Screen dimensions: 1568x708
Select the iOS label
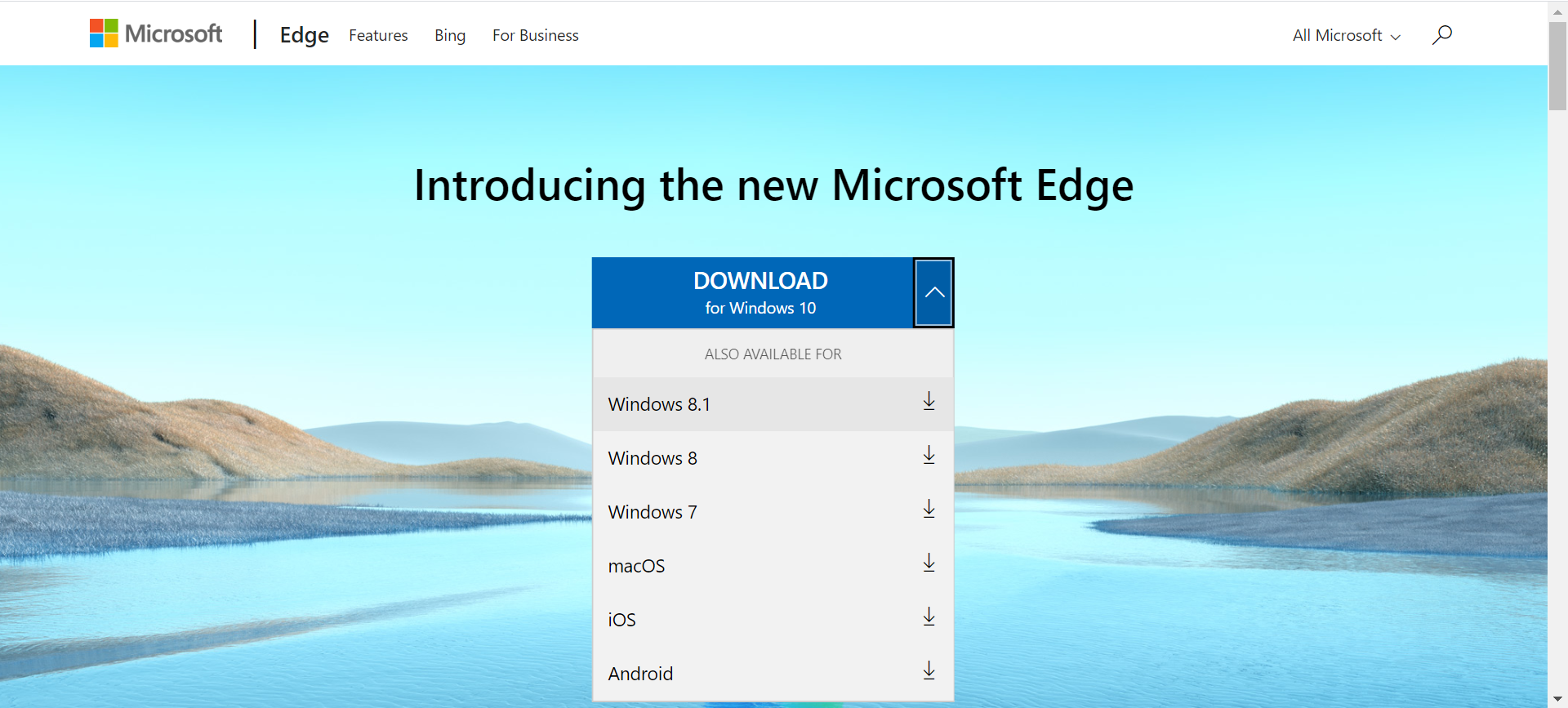[621, 620]
